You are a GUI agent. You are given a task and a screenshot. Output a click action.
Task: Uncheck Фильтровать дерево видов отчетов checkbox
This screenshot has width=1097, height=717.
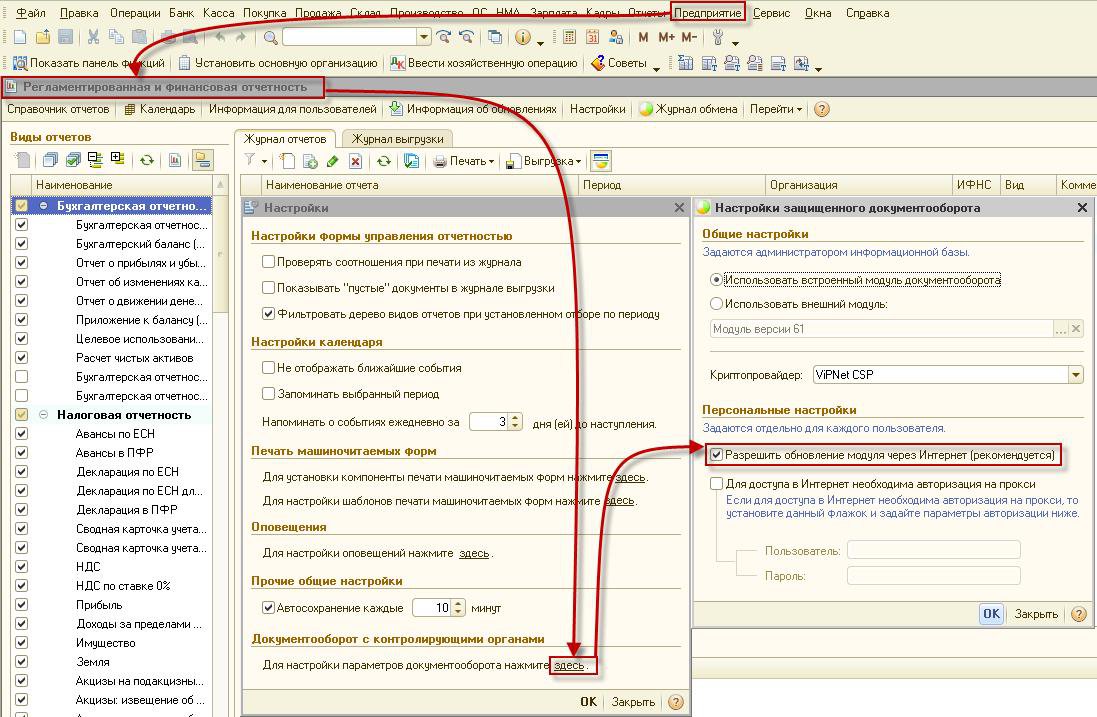268,313
